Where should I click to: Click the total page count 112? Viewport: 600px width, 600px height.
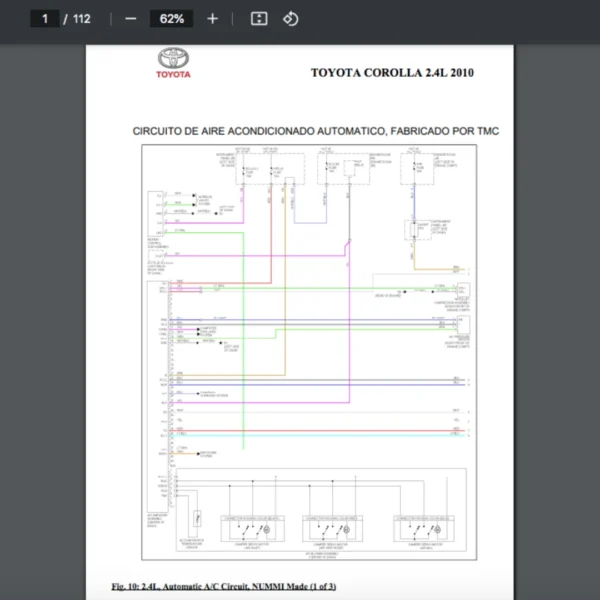click(x=82, y=19)
